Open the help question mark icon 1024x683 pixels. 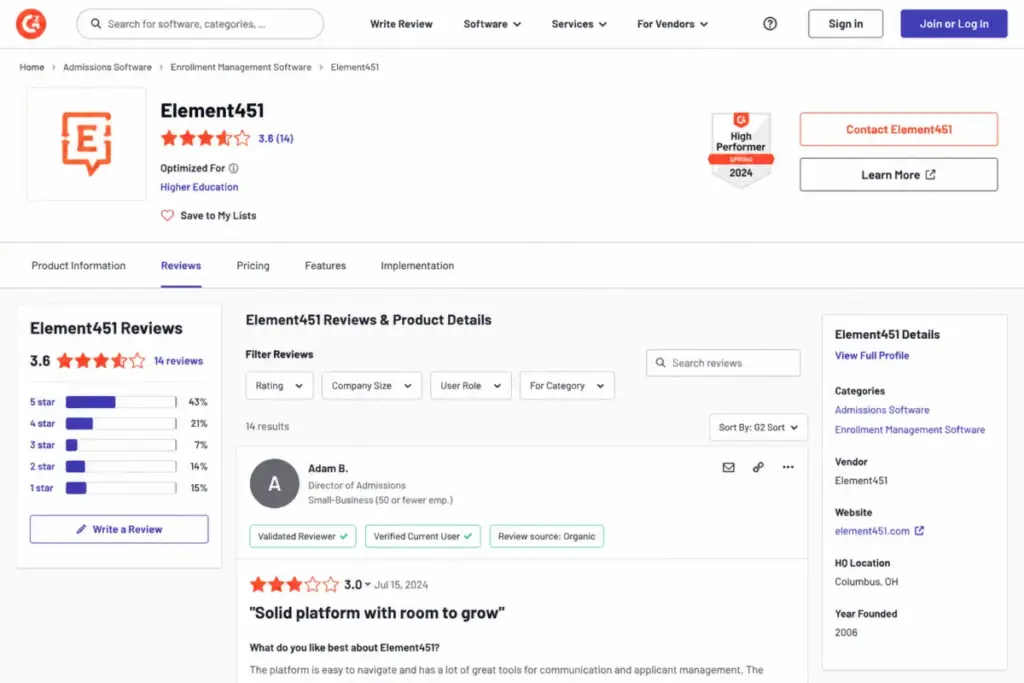point(770,24)
